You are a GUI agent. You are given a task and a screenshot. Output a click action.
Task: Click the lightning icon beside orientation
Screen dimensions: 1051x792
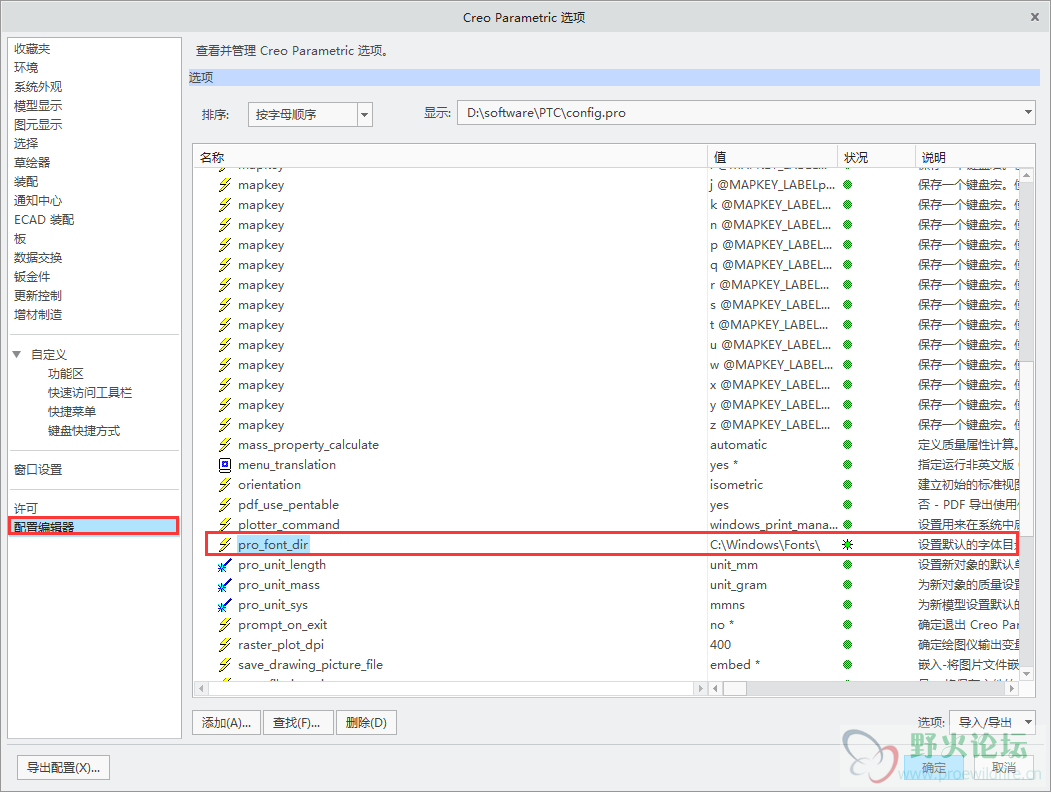coord(225,485)
